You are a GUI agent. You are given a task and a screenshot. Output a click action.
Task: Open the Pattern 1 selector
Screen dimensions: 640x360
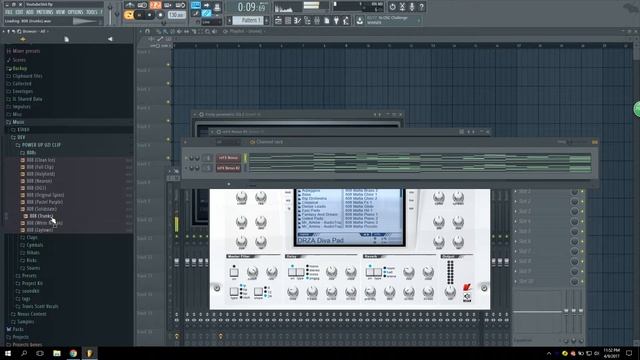coord(248,20)
